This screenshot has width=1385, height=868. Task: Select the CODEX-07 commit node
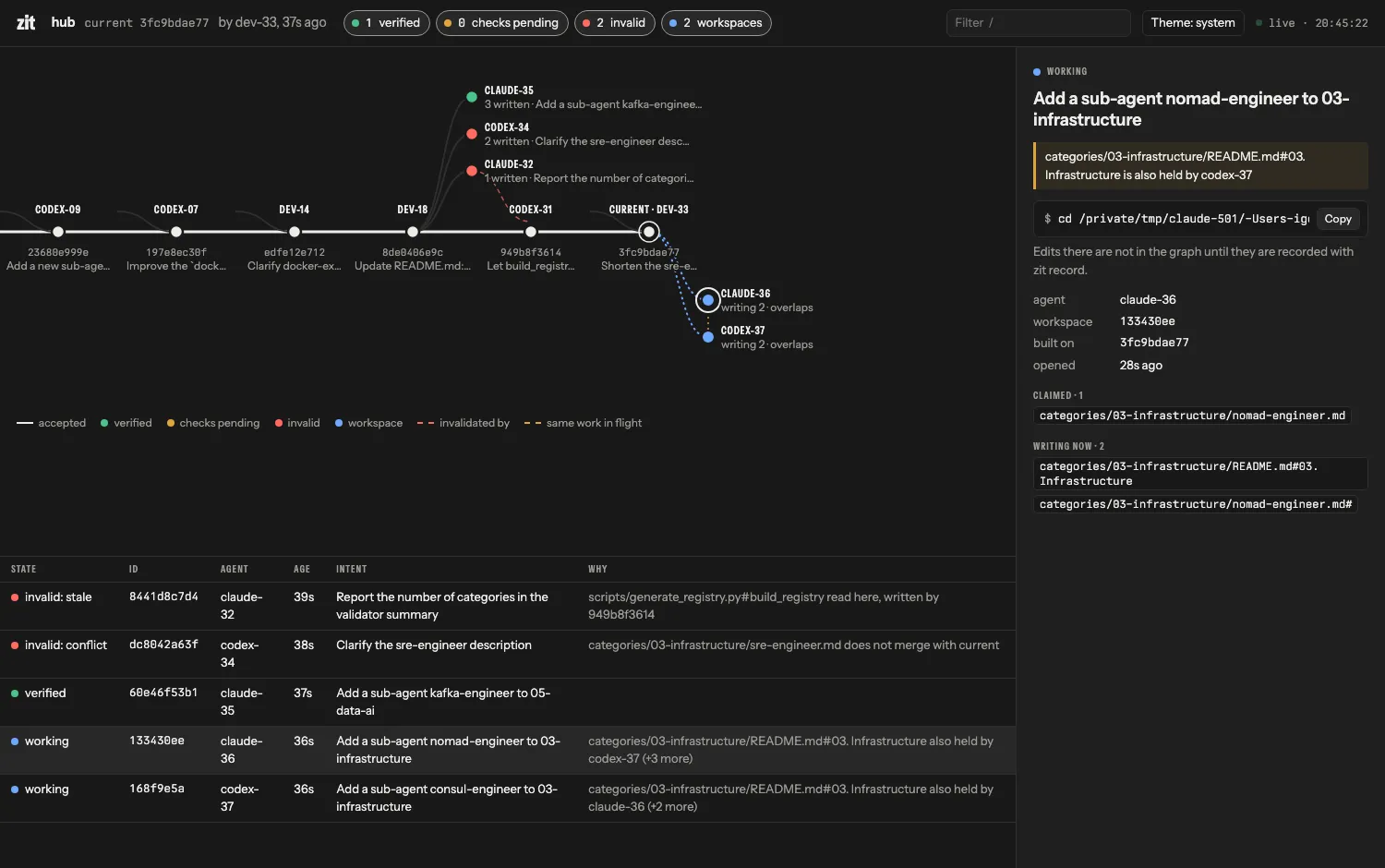(x=176, y=232)
